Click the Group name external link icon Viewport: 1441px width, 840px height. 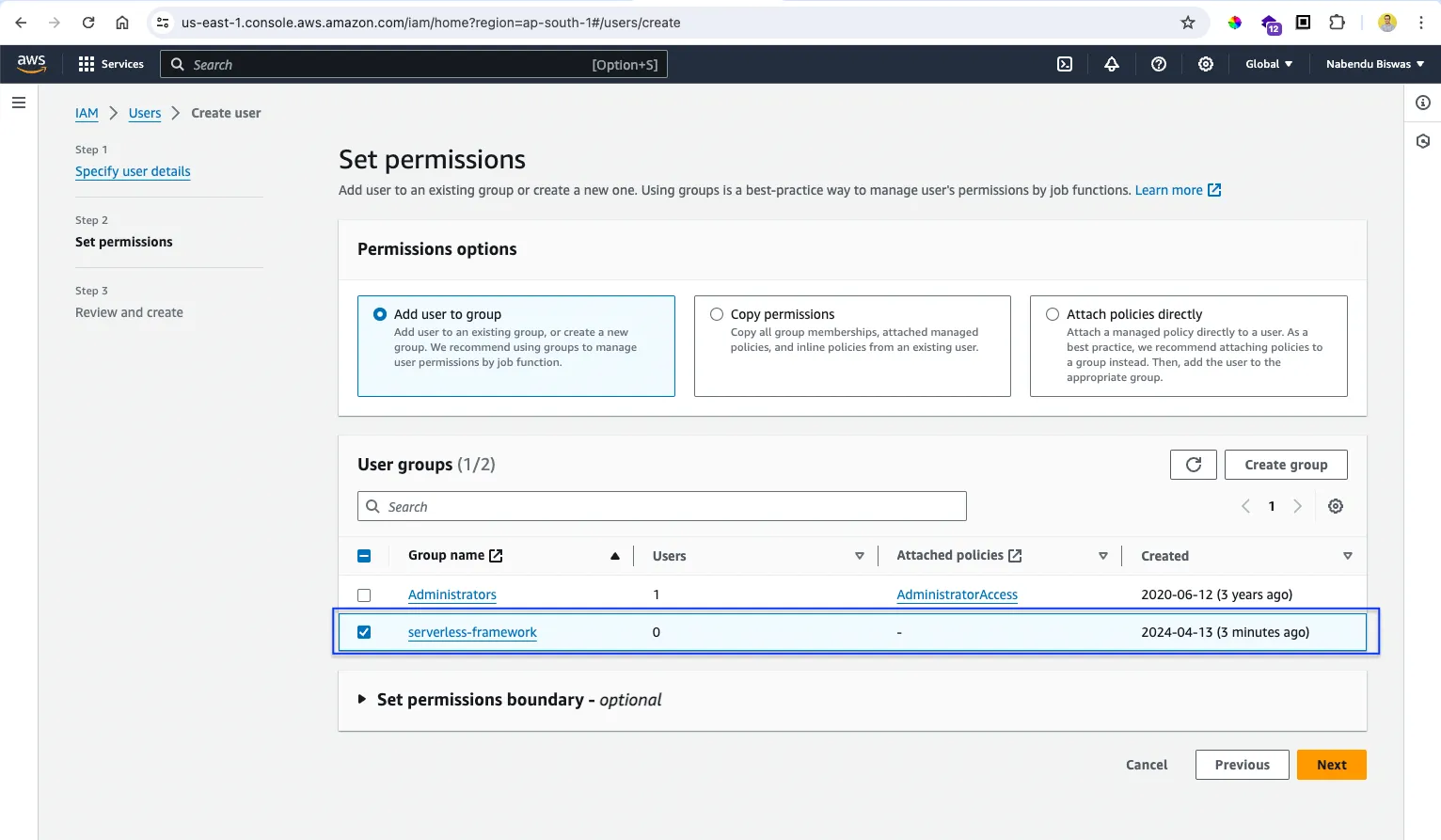tap(496, 556)
